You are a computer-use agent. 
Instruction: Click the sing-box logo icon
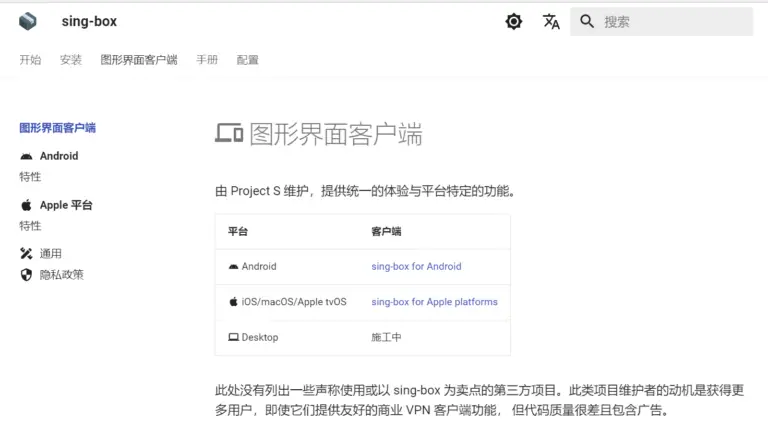(28, 21)
